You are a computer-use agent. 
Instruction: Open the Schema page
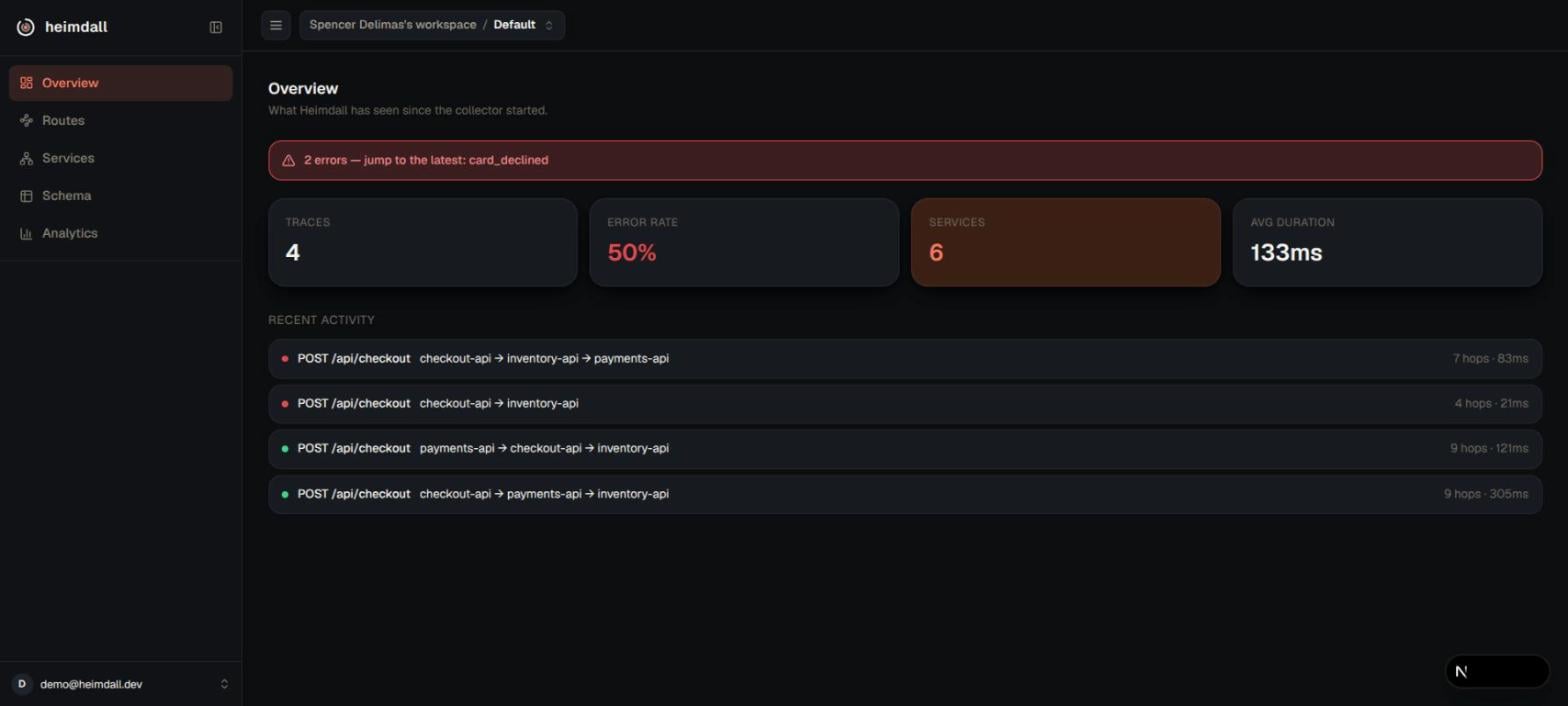[121, 196]
